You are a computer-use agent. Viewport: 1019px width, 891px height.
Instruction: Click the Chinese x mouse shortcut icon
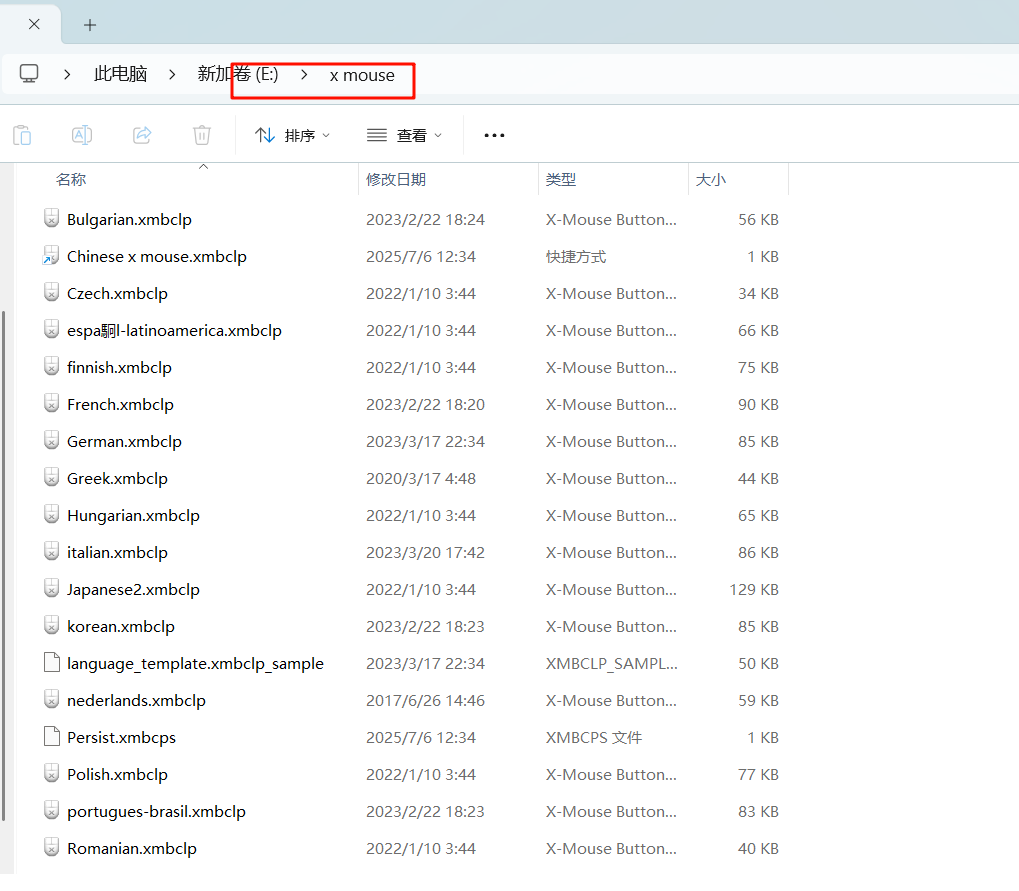tap(51, 255)
